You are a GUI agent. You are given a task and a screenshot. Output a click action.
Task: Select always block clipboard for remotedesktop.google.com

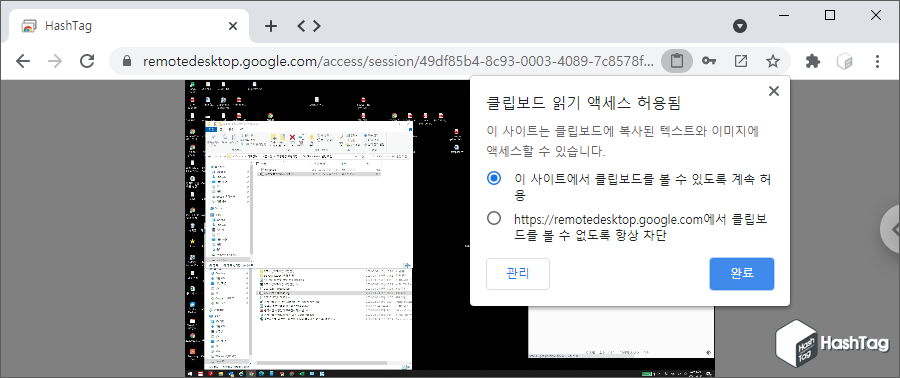[494, 219]
